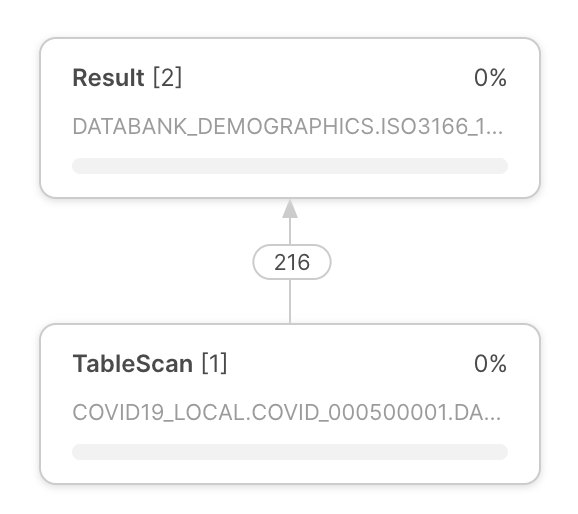Click the Result node title text
This screenshot has height=514, width=578.
pos(108,78)
